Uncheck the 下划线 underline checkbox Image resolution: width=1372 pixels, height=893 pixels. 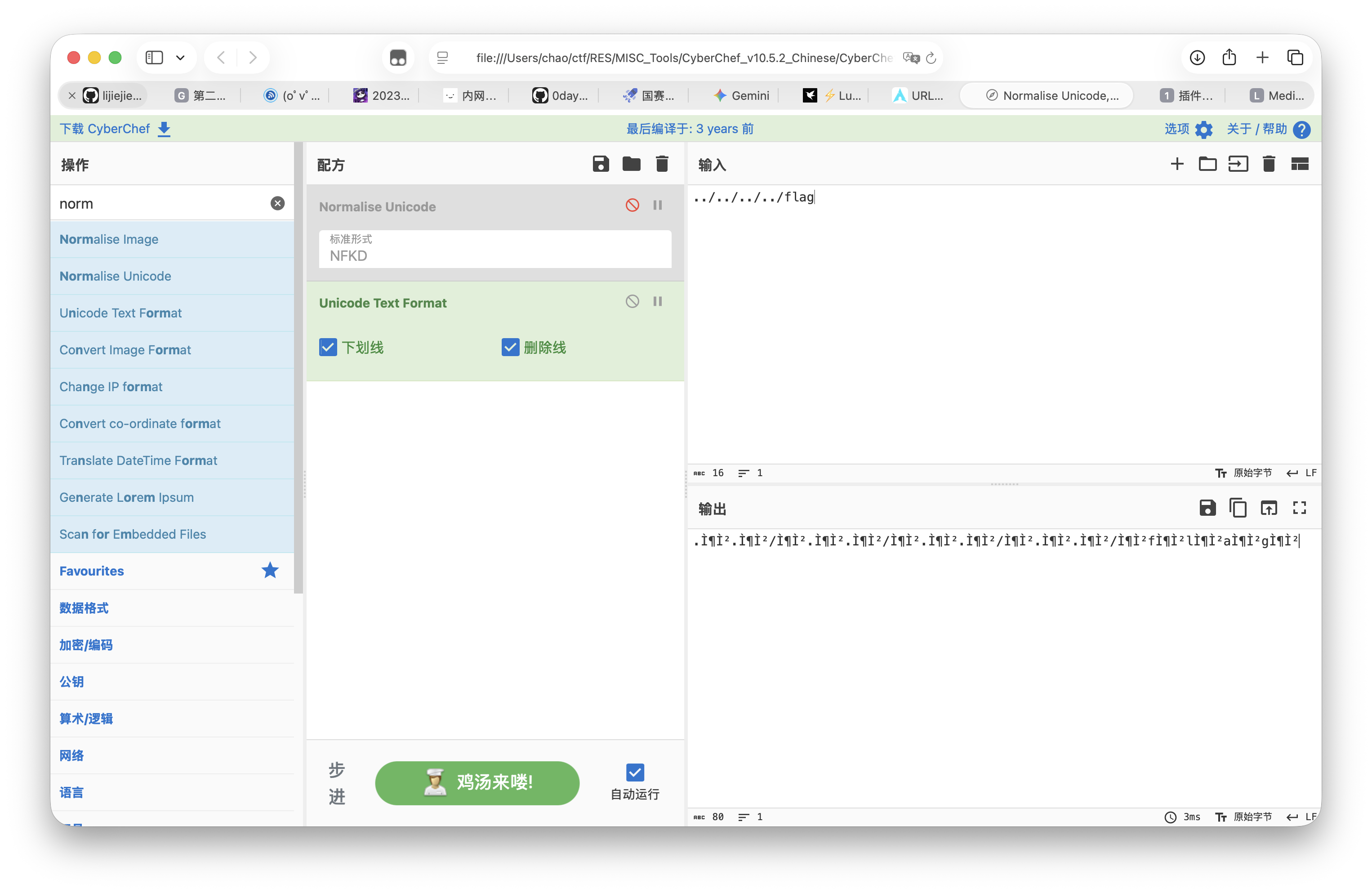tap(328, 347)
